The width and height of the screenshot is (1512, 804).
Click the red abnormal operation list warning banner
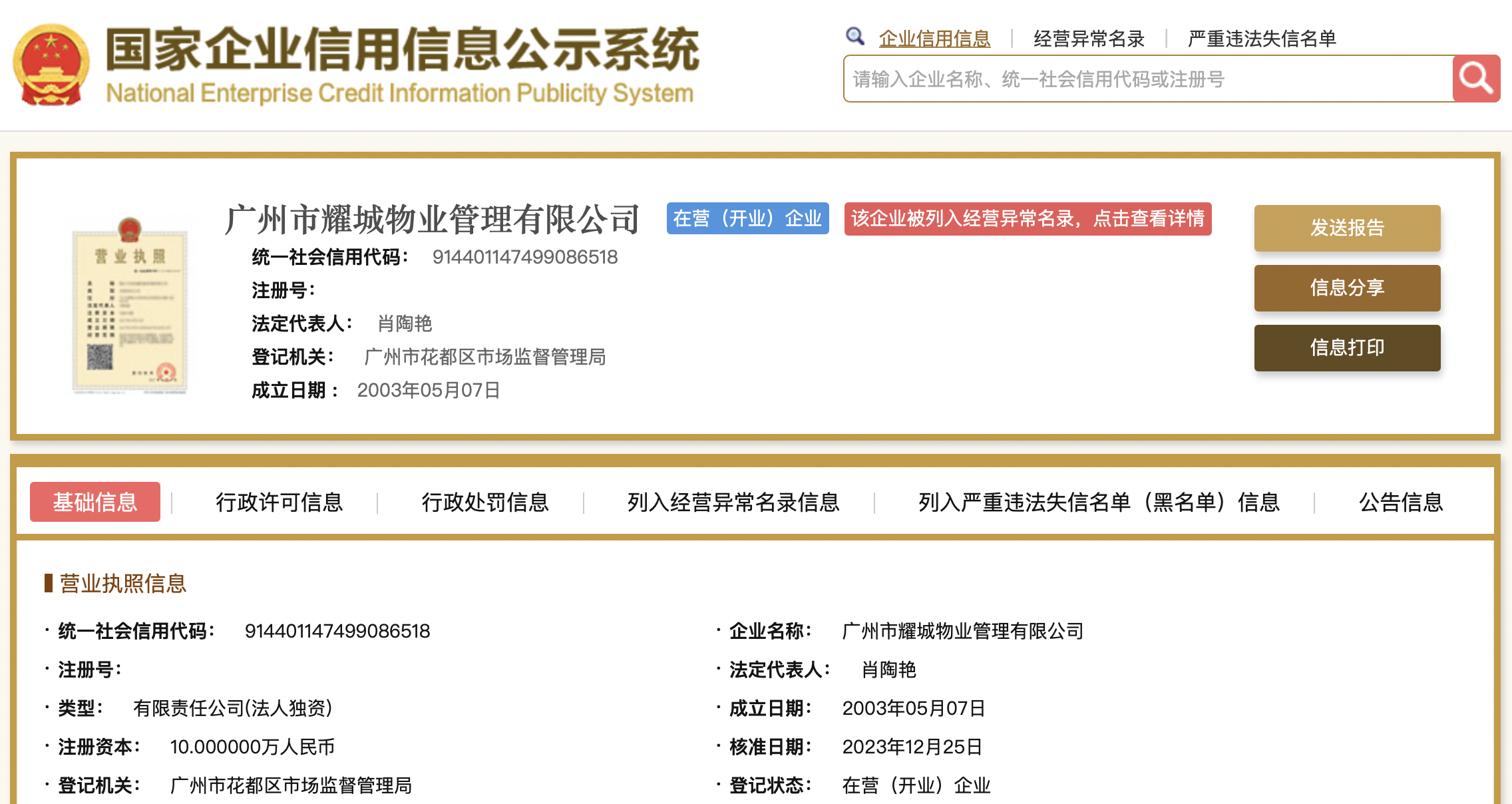tap(1028, 219)
